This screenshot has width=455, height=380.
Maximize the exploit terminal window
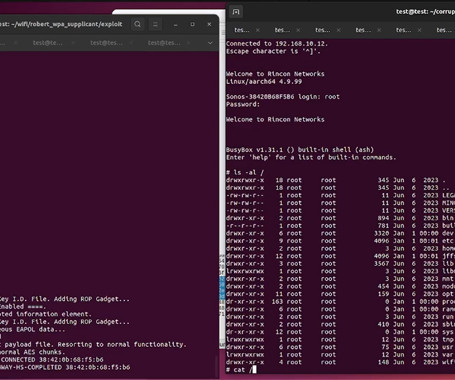[x=192, y=24]
